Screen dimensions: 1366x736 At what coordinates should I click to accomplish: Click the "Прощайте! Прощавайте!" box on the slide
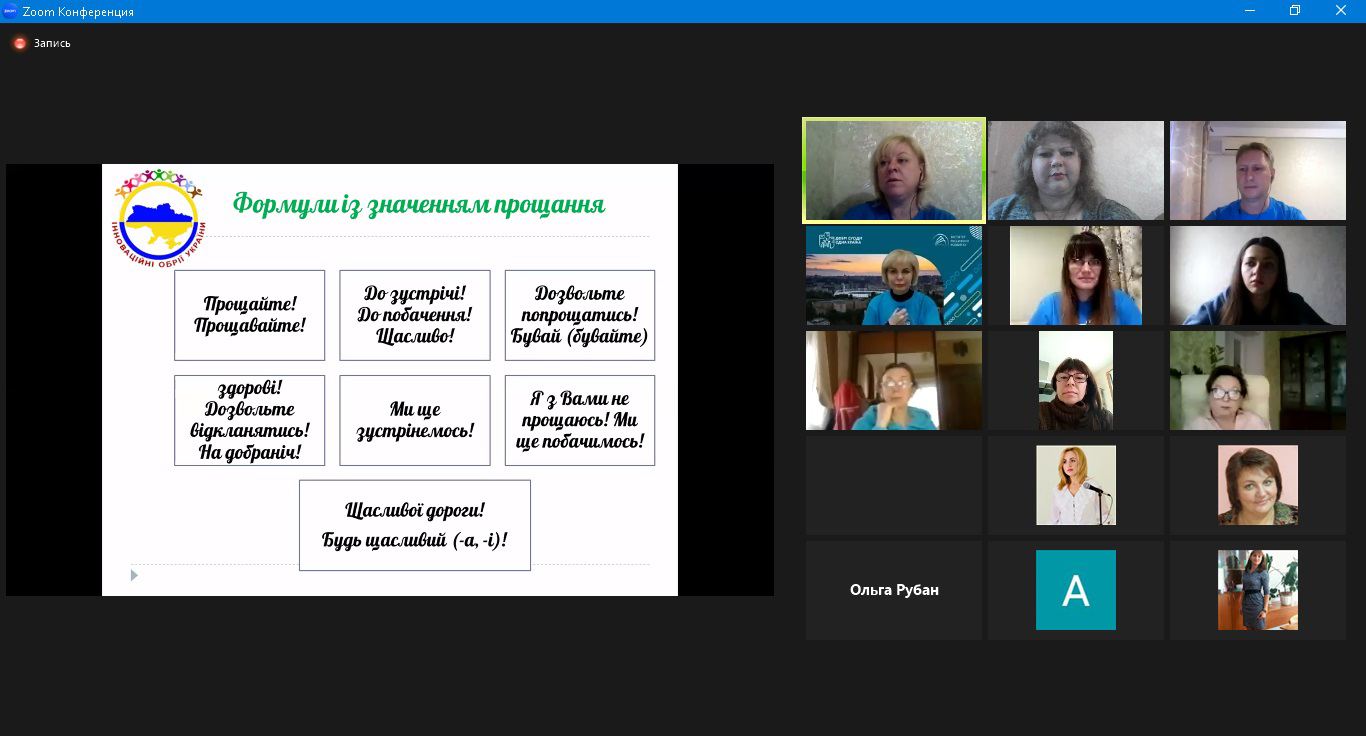coord(250,315)
